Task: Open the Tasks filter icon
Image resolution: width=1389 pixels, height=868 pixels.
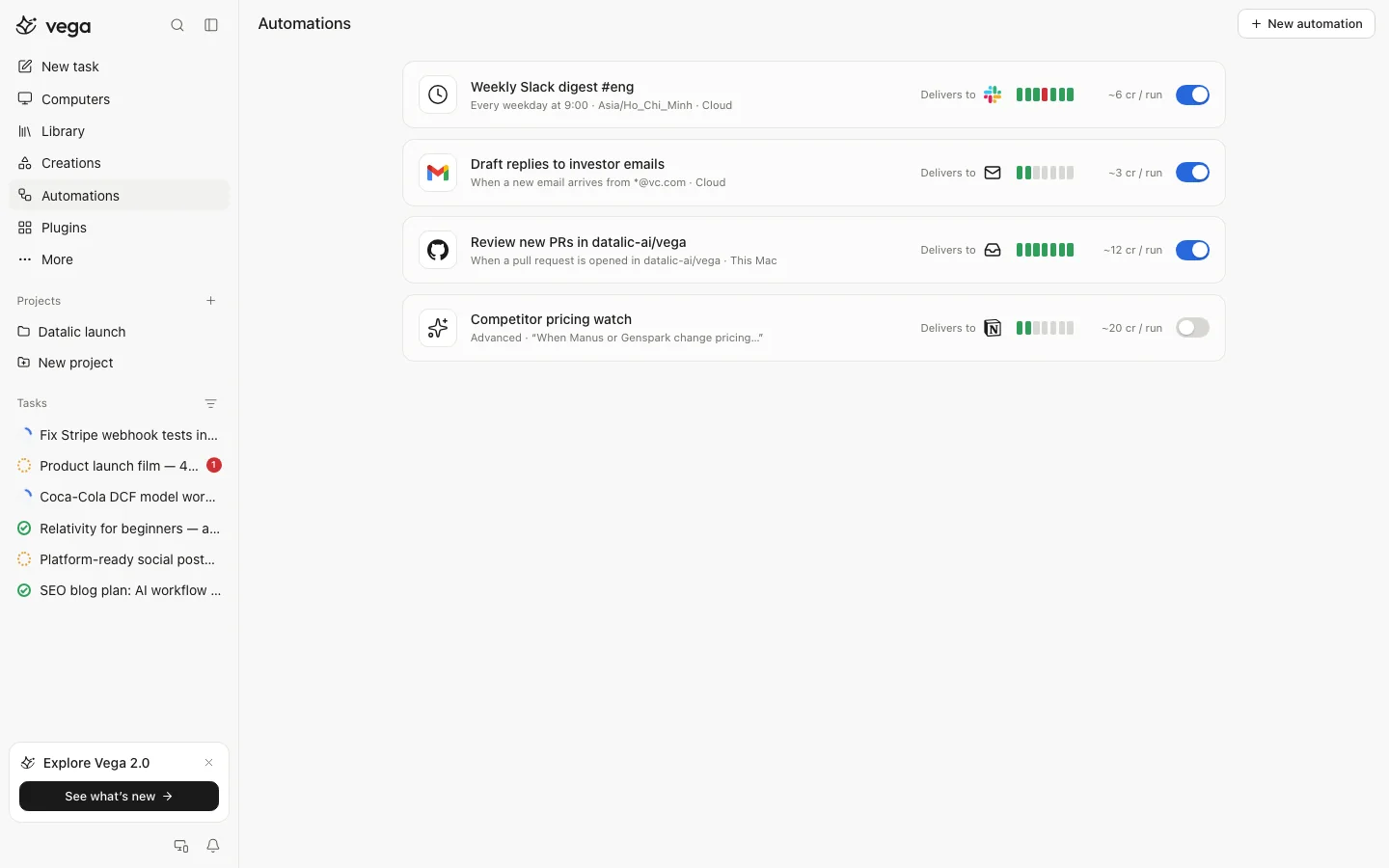Action: (211, 403)
